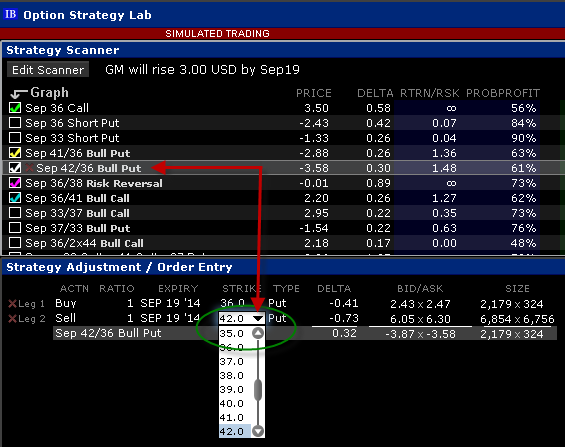565x447 pixels.
Task: Sort scanner by DELTA column header
Action: click(375, 93)
